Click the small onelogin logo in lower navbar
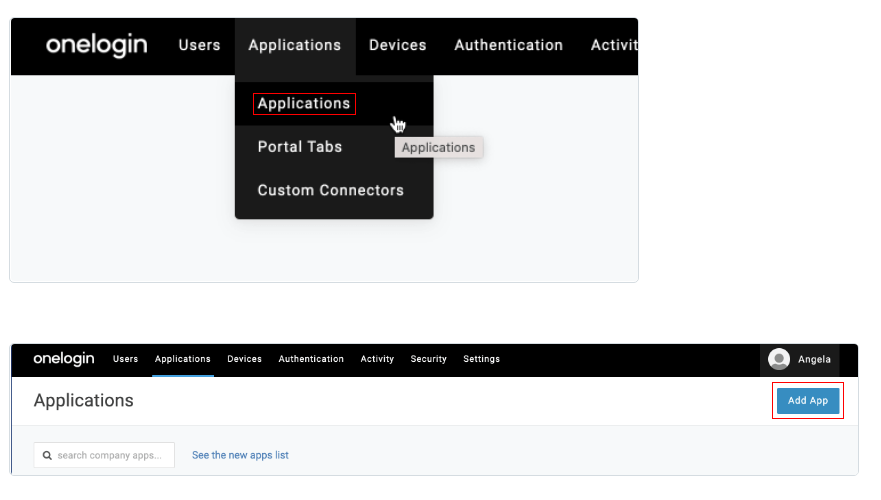Screen dimensions: 881x500 pyautogui.click(x=62, y=359)
